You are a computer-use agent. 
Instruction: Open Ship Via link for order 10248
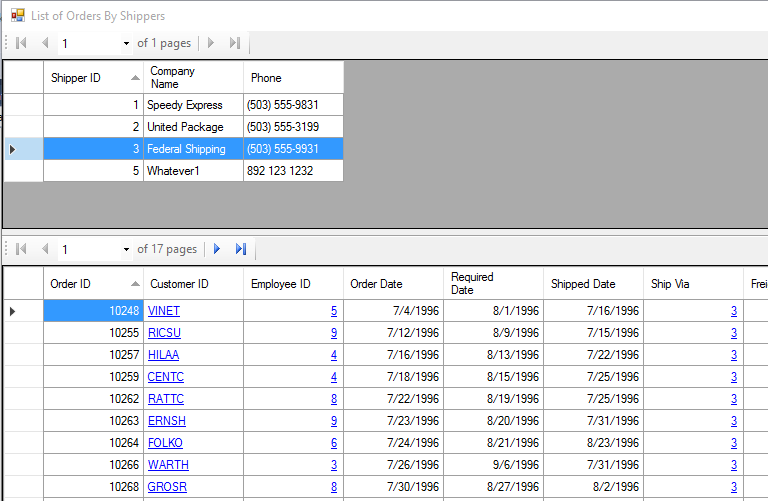(734, 311)
